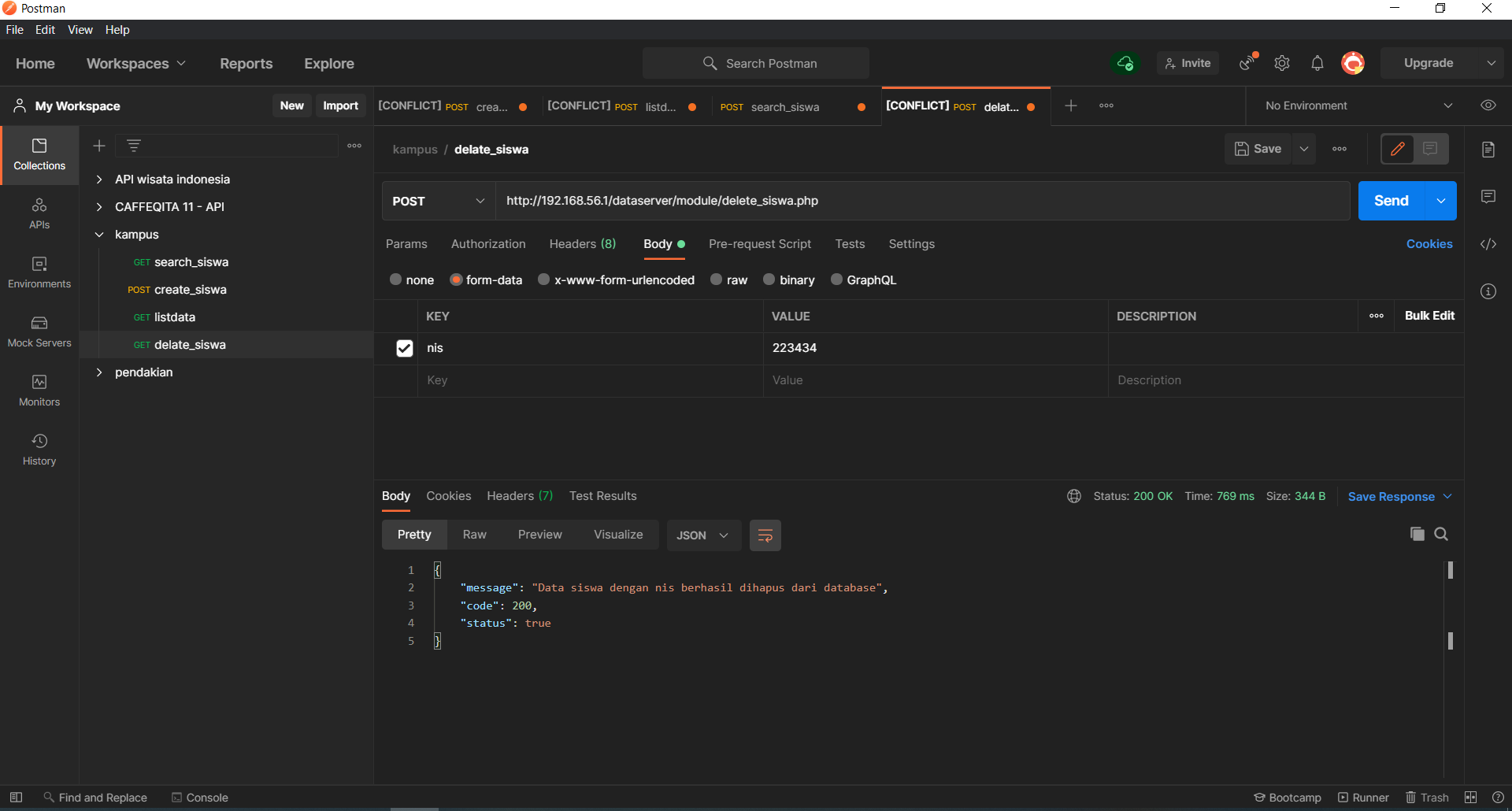Switch to the Authorization tab
Viewport: 1512px width, 811px height.
click(488, 244)
